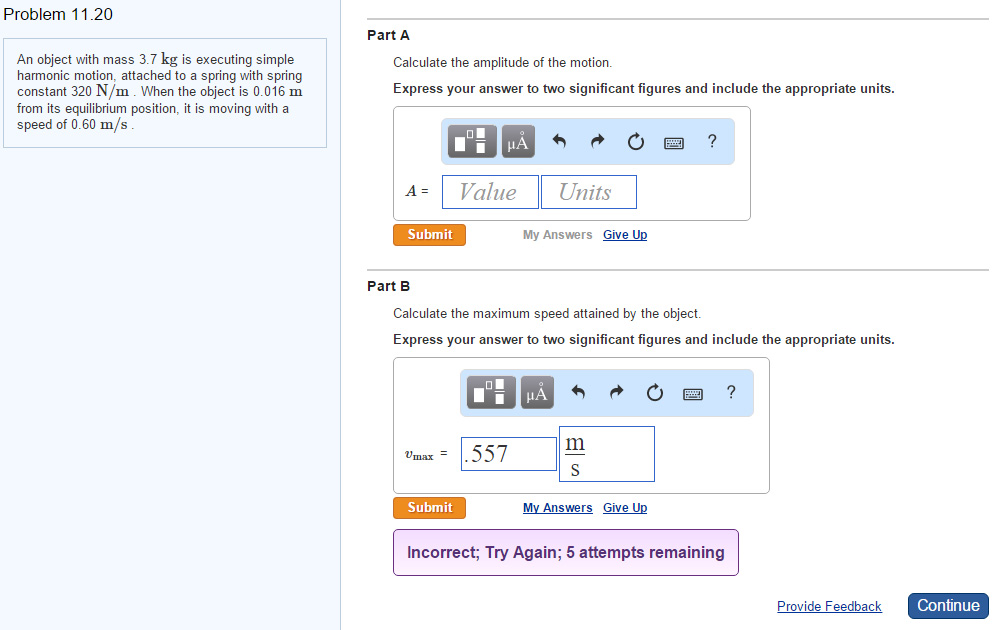Open My Answers link in Part B
This screenshot has width=1002, height=630.
(557, 508)
